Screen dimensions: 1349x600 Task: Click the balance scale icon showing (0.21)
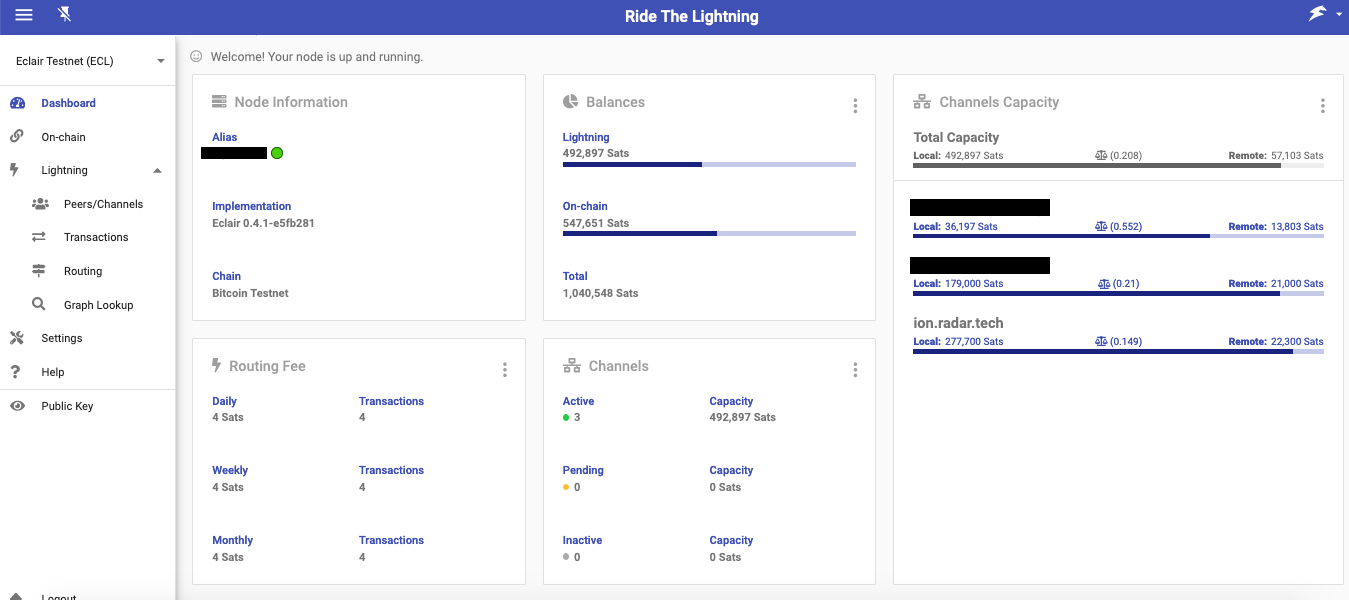point(1104,284)
